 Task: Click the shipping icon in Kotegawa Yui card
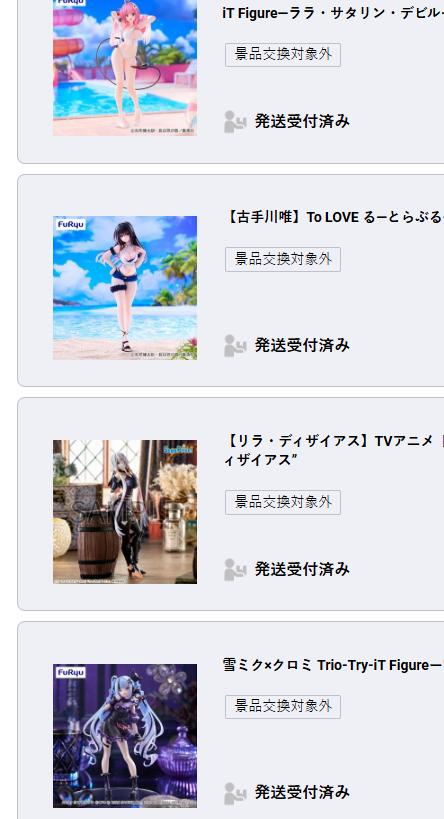tap(235, 345)
